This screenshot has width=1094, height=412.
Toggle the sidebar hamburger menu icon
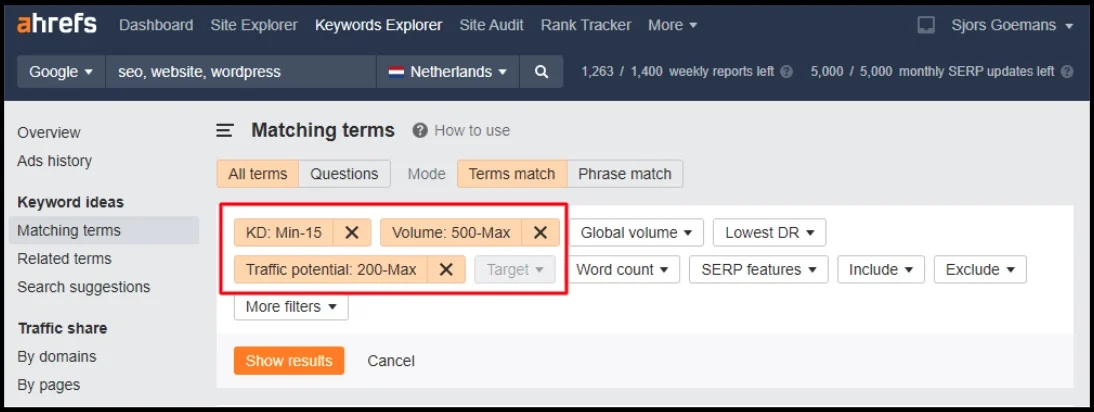pyautogui.click(x=224, y=130)
